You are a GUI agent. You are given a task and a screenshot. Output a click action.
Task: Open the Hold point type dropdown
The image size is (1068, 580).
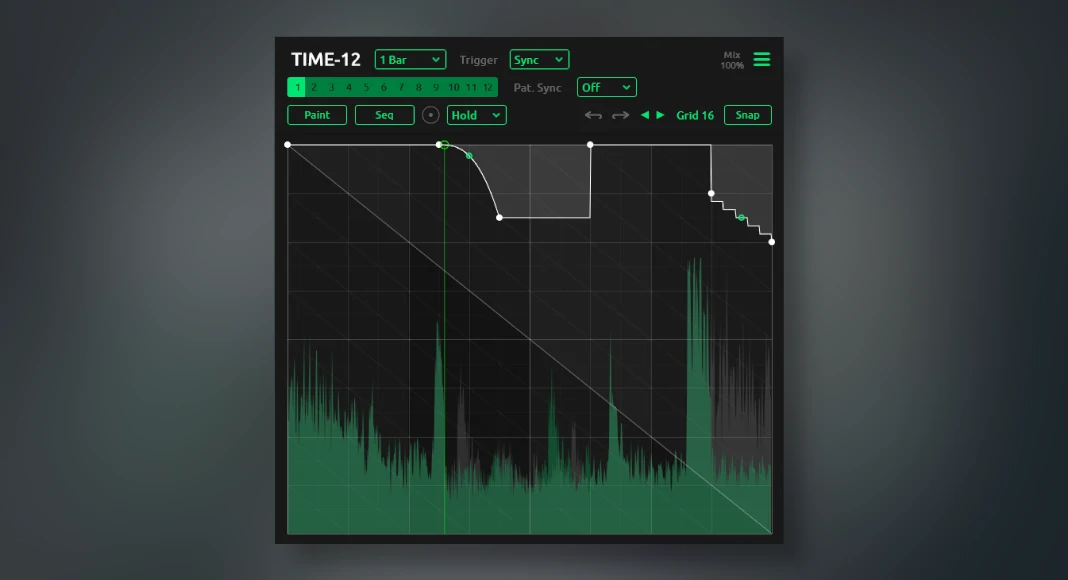click(x=476, y=115)
